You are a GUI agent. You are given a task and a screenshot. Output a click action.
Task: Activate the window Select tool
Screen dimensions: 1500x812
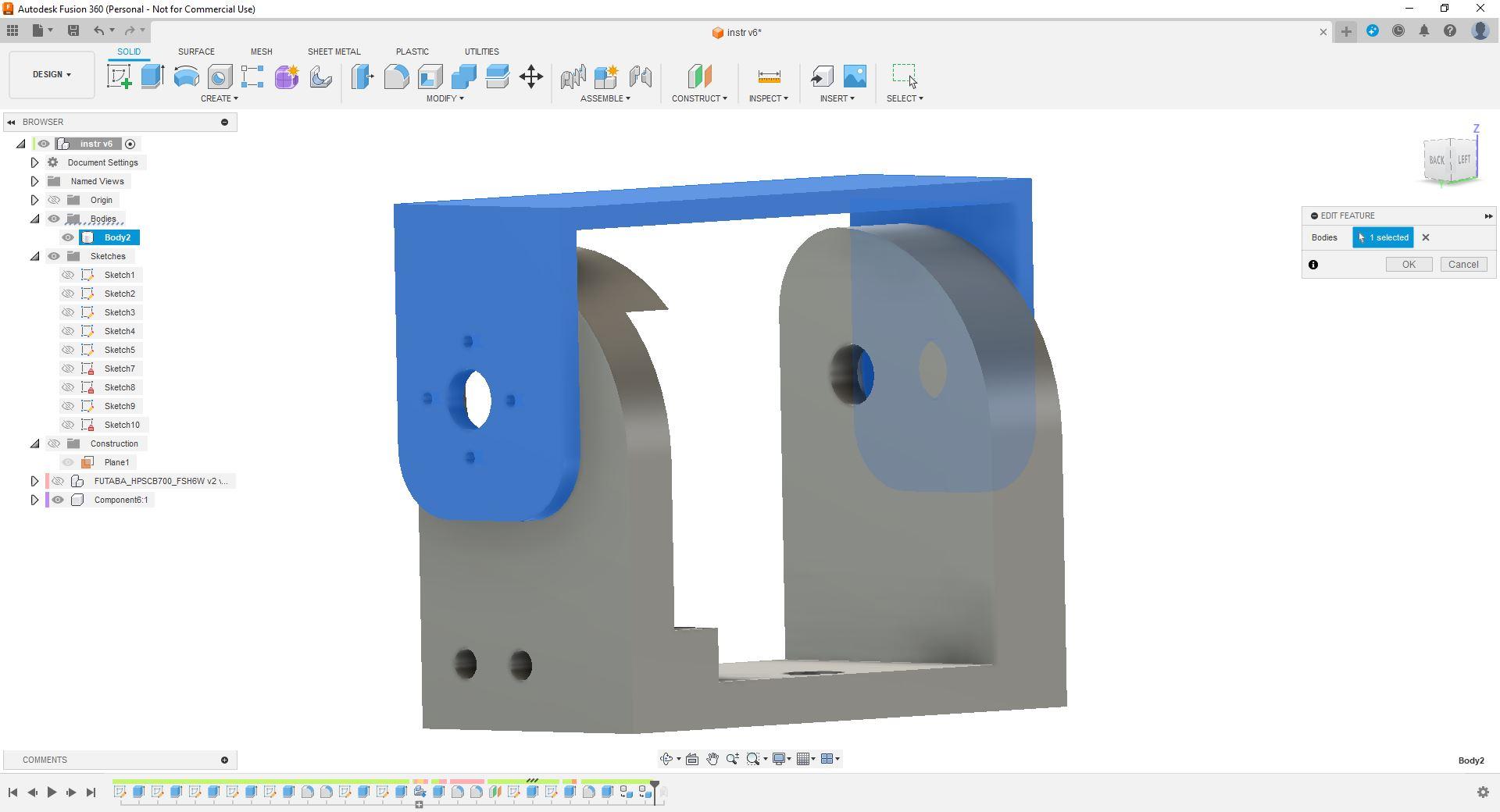pyautogui.click(x=905, y=76)
